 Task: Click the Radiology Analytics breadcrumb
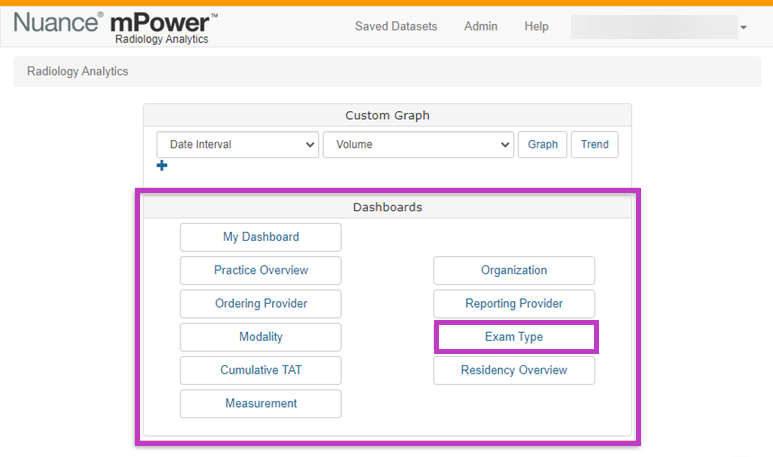click(77, 71)
